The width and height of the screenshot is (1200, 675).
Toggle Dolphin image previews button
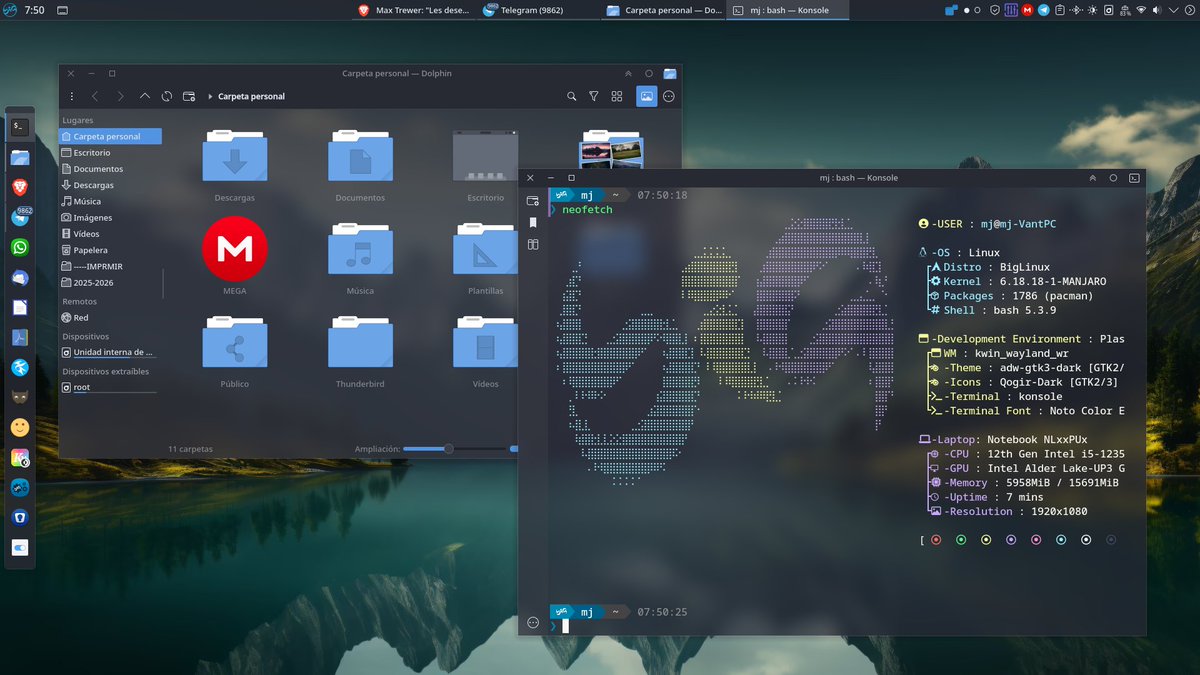[x=647, y=96]
